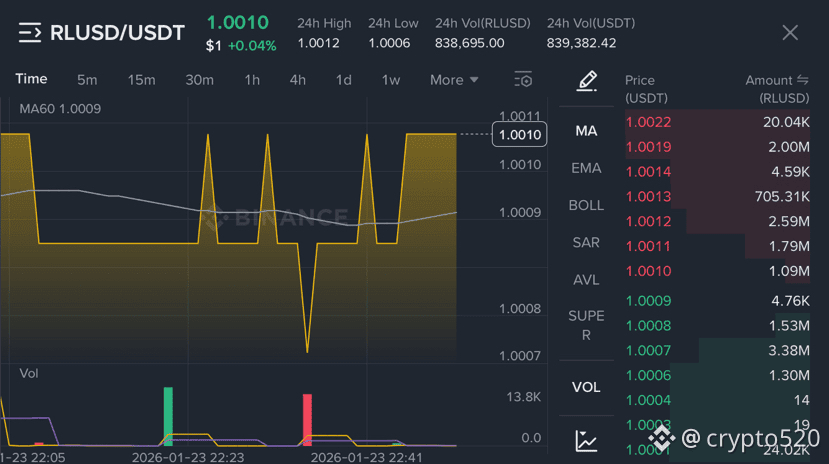Viewport: 829px width, 464px height.
Task: Open chart settings icon beside More
Action: click(523, 80)
